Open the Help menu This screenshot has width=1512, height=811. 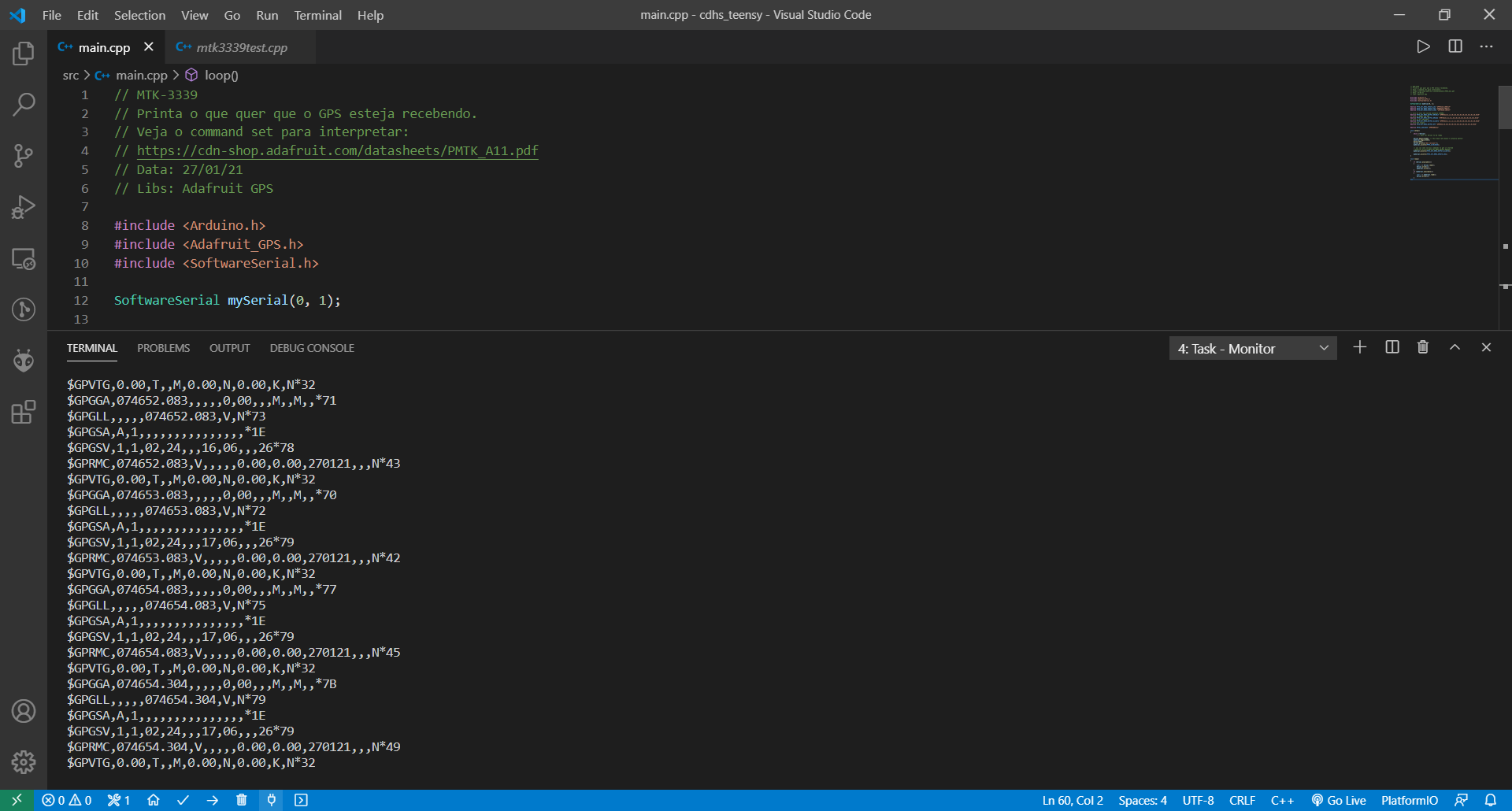pos(370,15)
